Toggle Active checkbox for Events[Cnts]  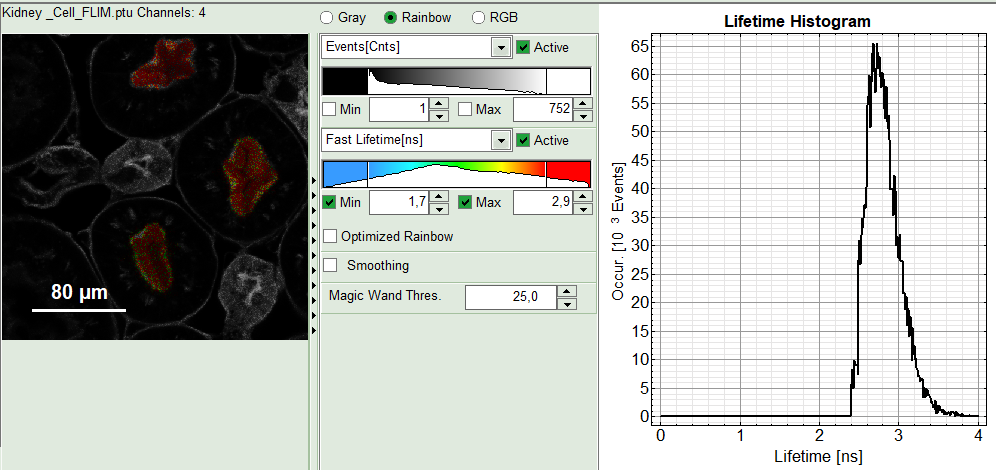(523, 47)
